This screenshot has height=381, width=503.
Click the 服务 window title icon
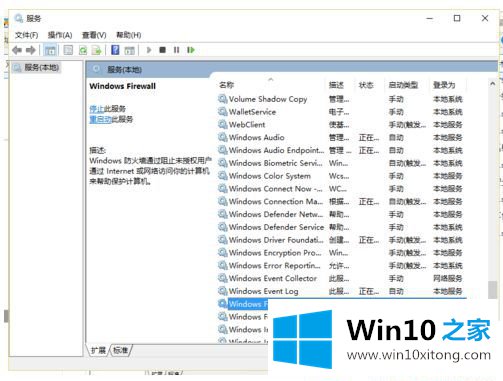(x=19, y=18)
